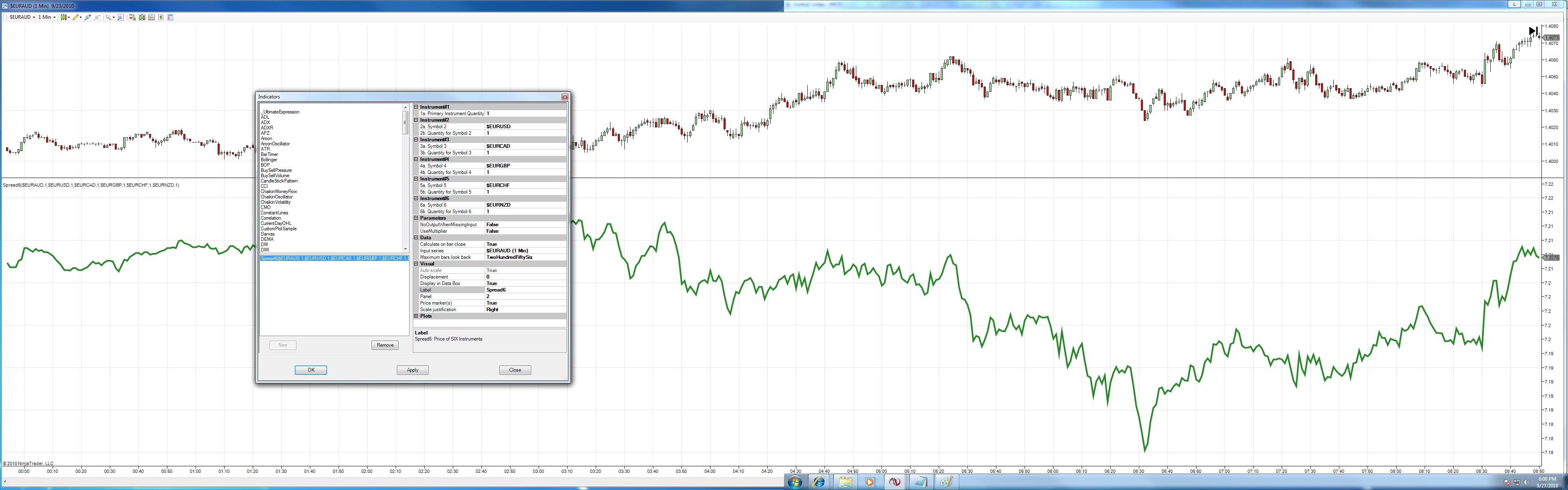The height and width of the screenshot is (490, 1568).
Task: Collapse the Data property group
Action: [416, 237]
